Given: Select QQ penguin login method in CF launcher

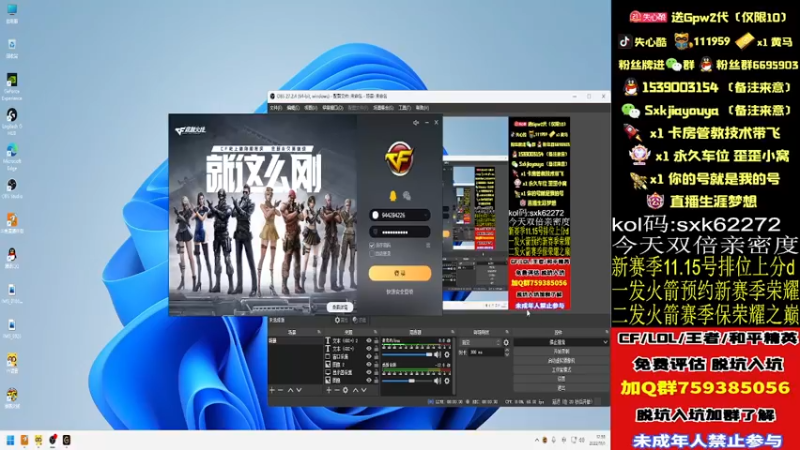Looking at the screenshot, I should [392, 195].
